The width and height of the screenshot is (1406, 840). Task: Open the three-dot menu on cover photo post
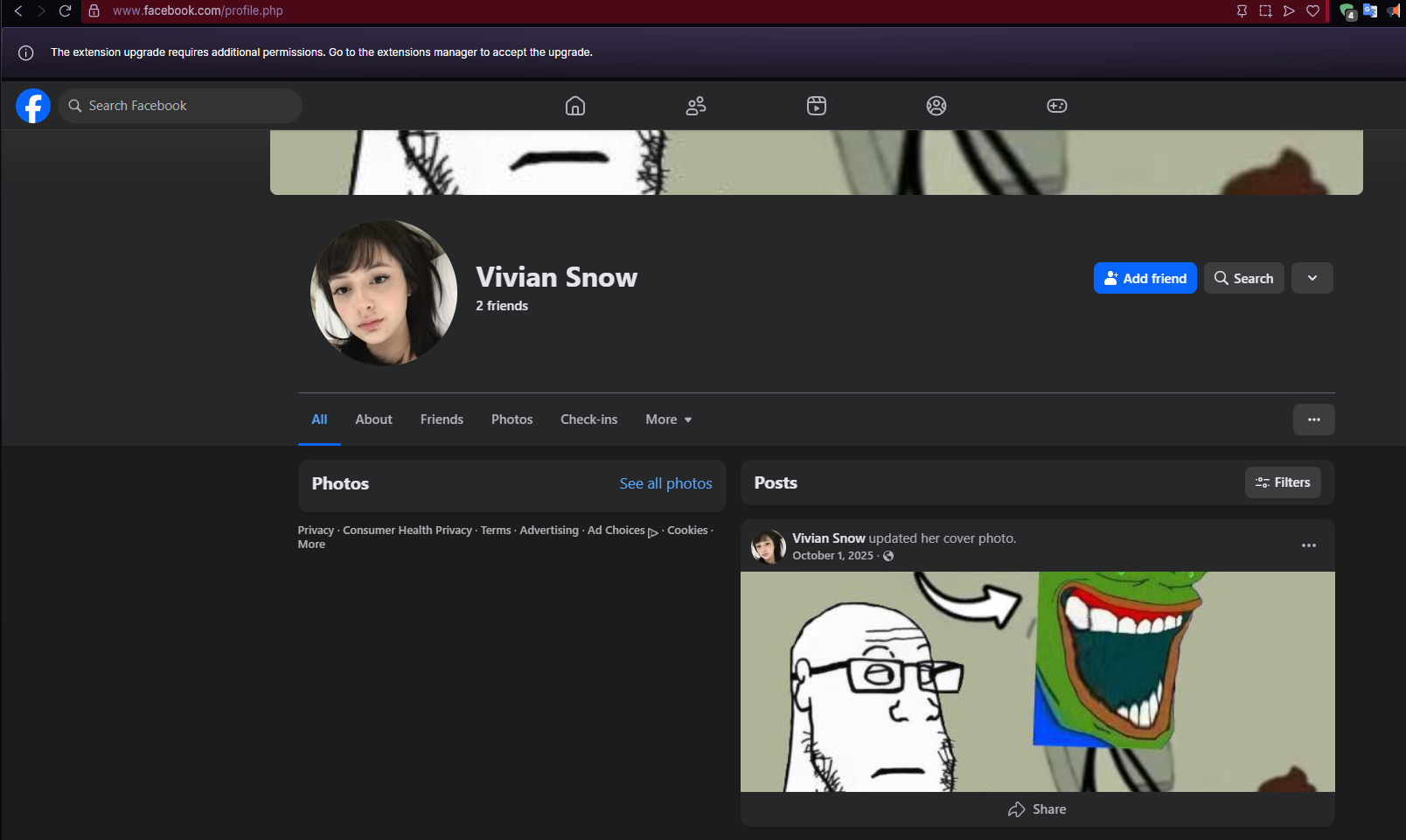tap(1308, 545)
